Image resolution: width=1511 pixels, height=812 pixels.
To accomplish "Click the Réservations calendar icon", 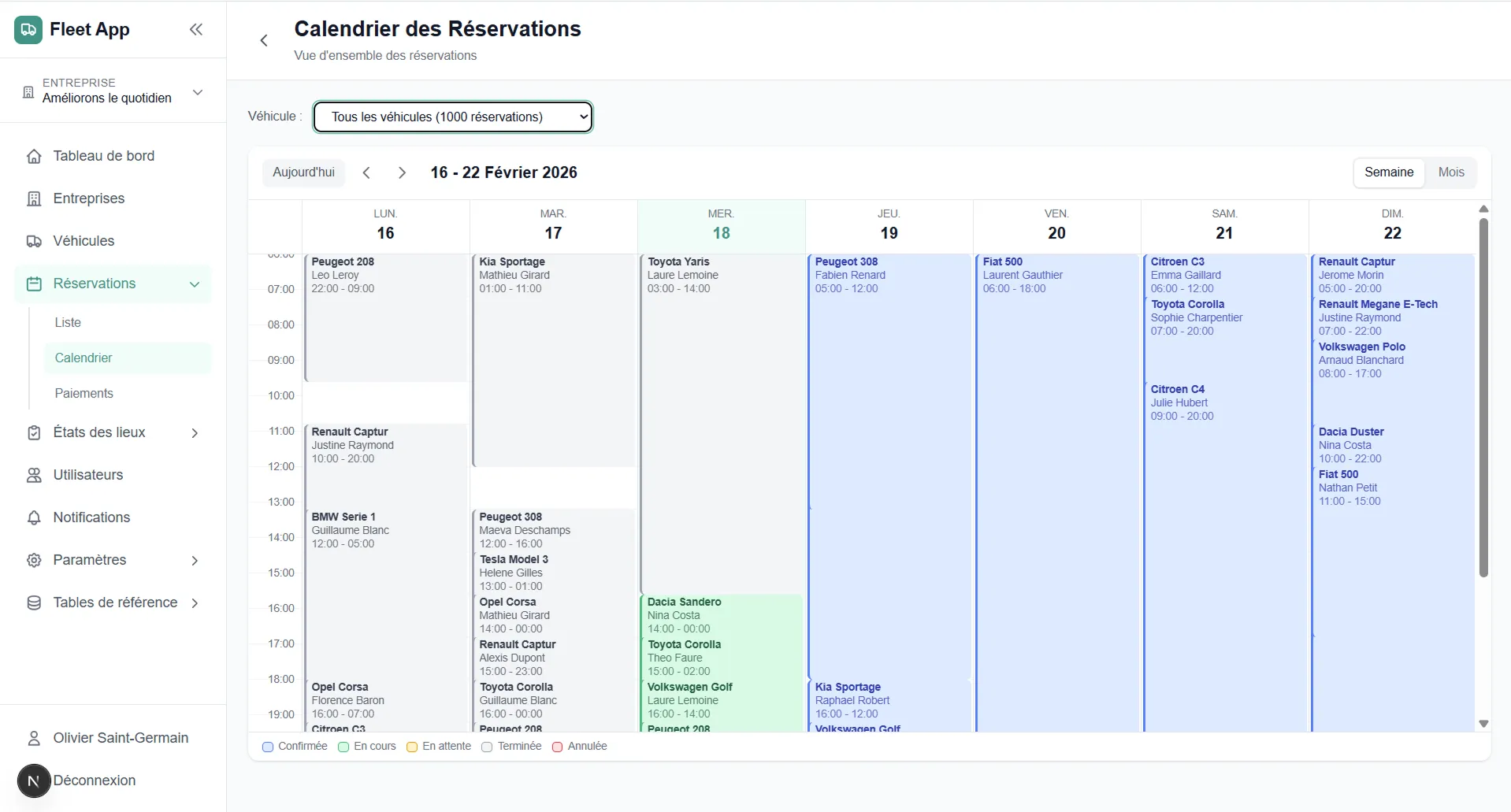I will coord(35,284).
